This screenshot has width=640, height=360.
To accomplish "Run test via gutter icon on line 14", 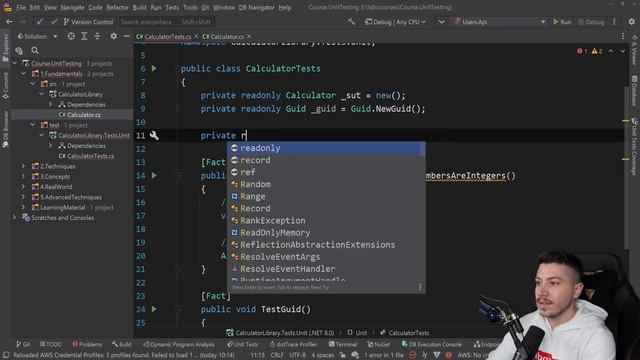I will coord(154,175).
